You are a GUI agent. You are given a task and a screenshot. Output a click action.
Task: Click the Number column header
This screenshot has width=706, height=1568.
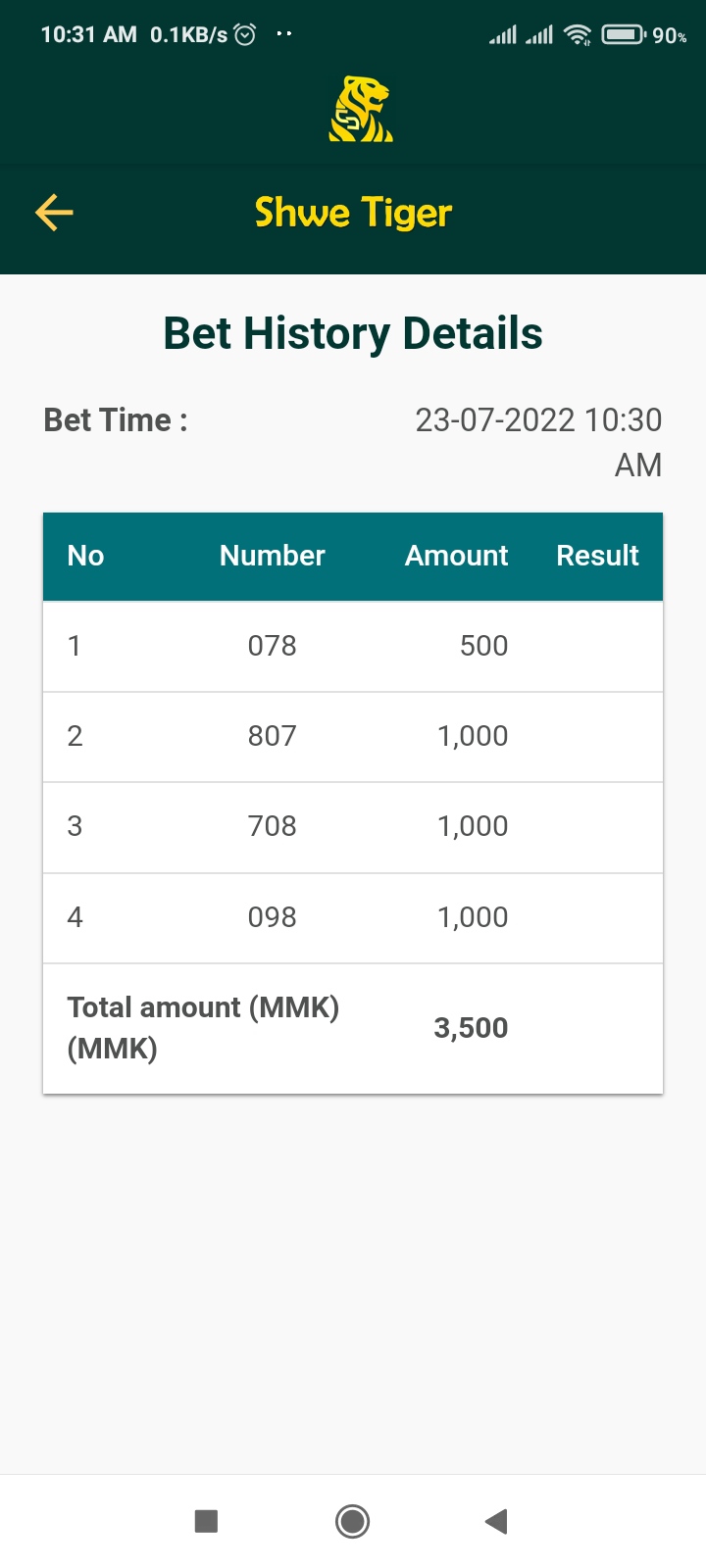(x=272, y=556)
